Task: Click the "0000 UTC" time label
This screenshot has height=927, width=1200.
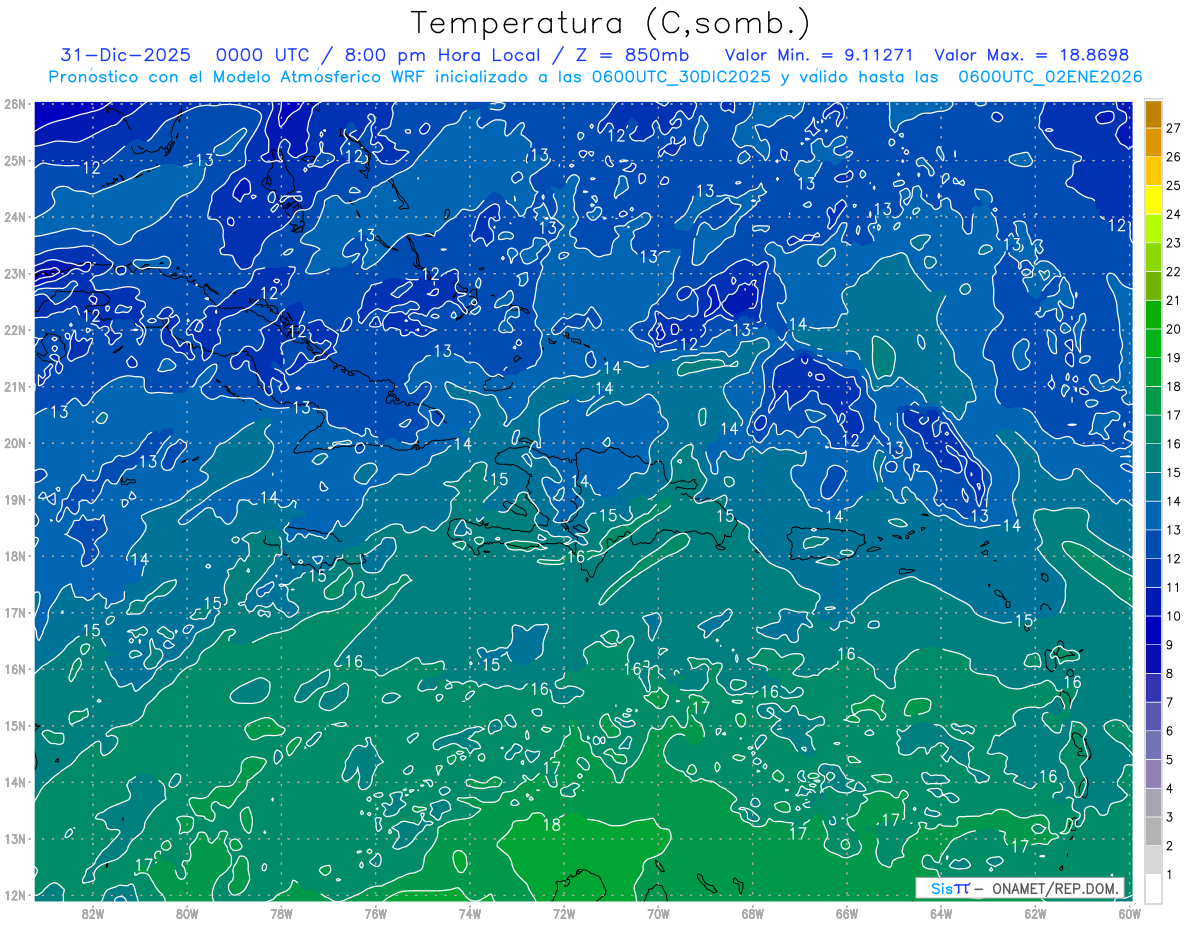Action: pyautogui.click(x=263, y=55)
